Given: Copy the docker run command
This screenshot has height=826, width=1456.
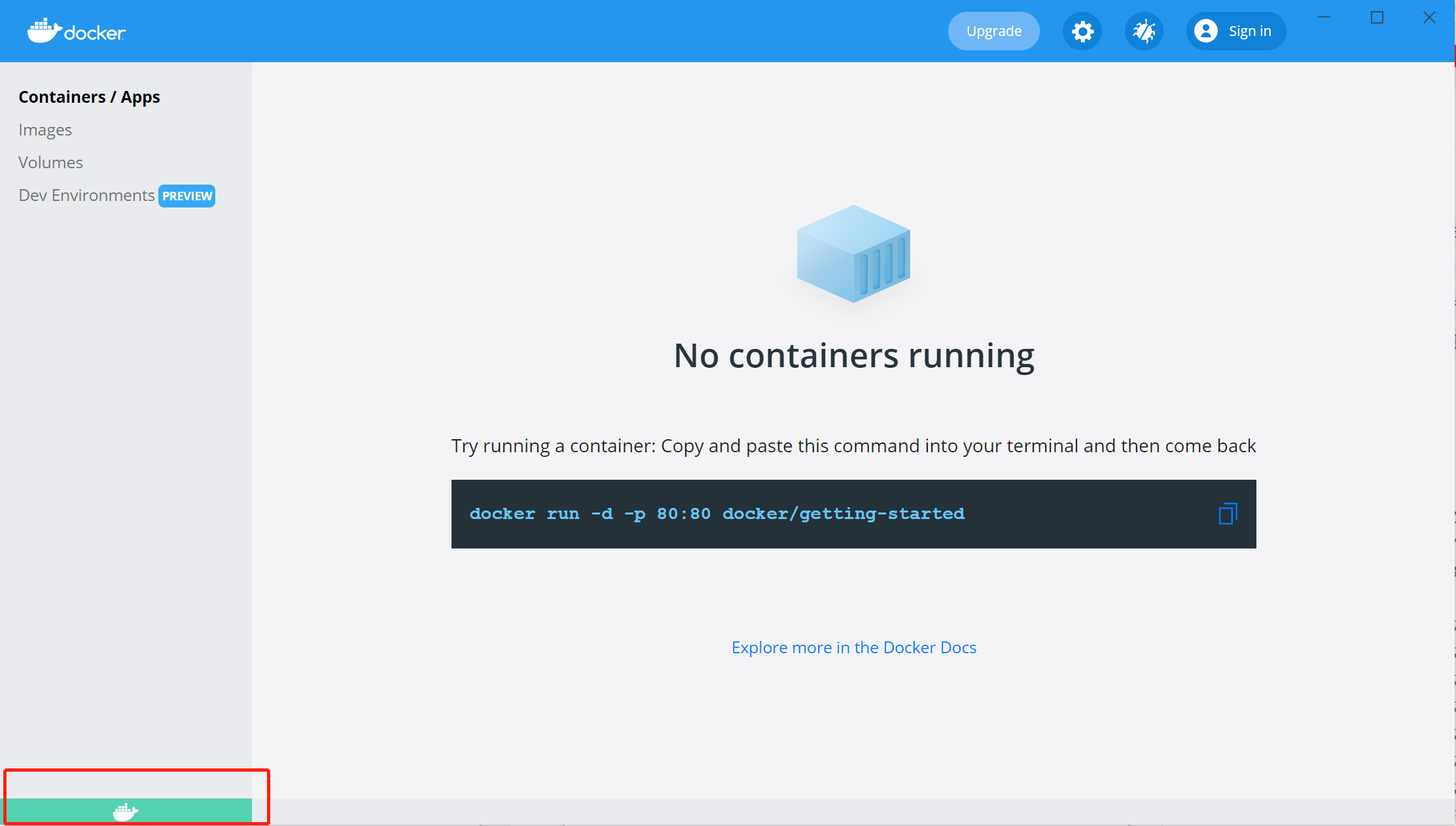Looking at the screenshot, I should 1227,514.
